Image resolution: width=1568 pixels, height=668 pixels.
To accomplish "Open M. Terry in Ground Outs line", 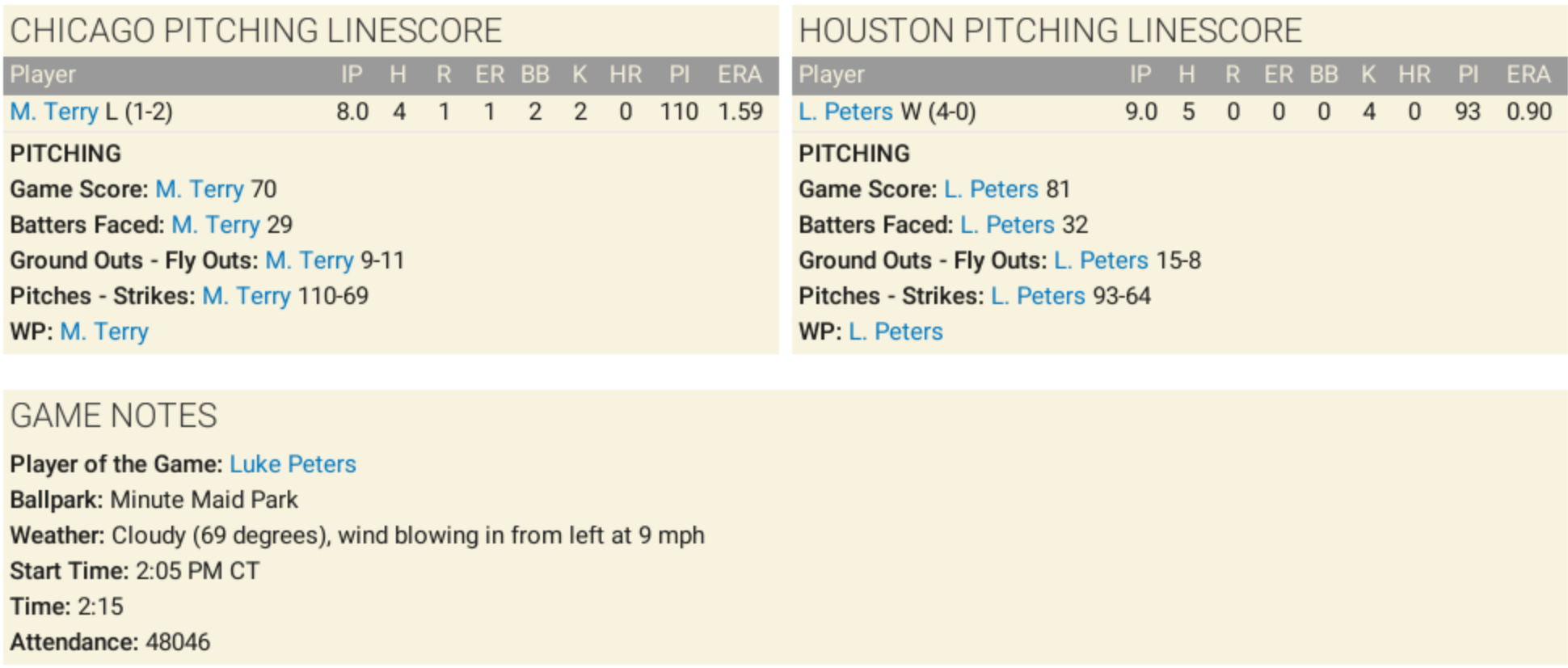I will click(x=310, y=260).
